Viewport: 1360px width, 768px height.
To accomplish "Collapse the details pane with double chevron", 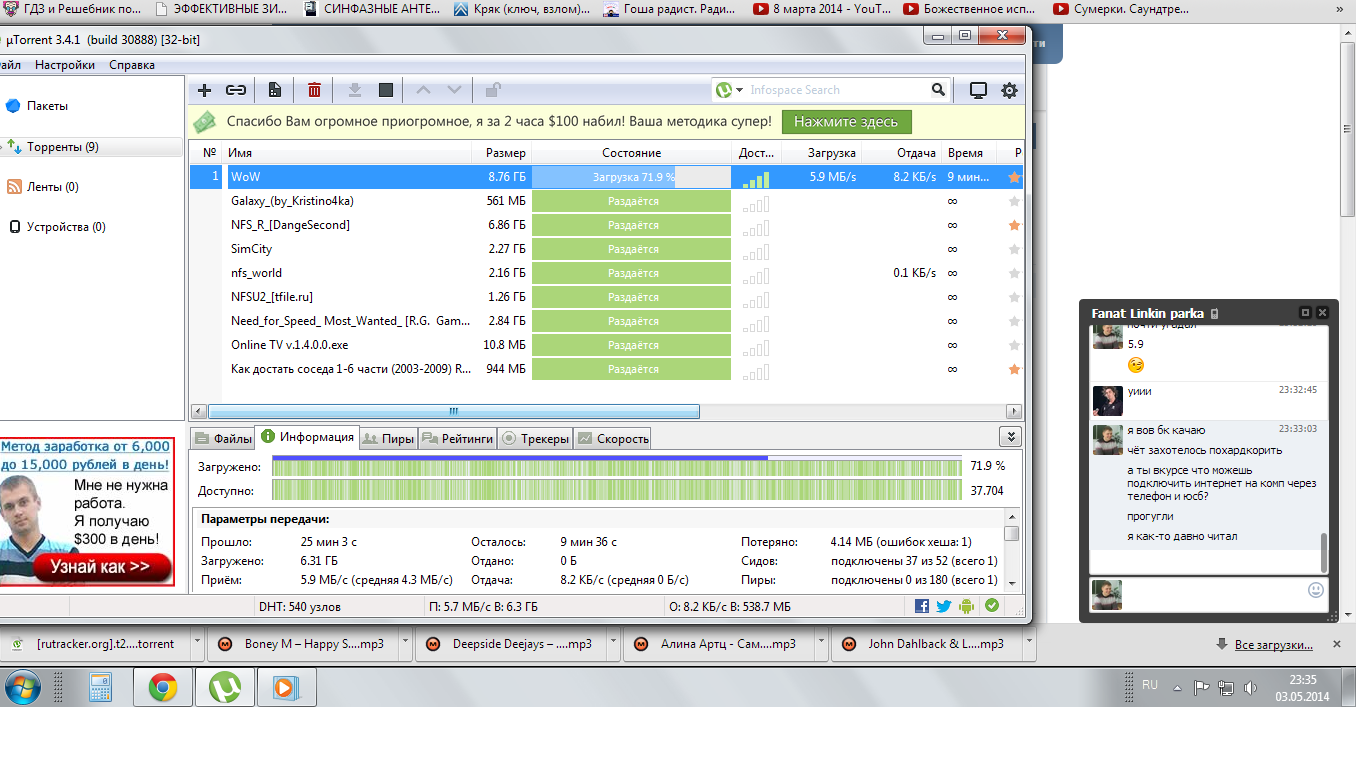I will click(1012, 437).
